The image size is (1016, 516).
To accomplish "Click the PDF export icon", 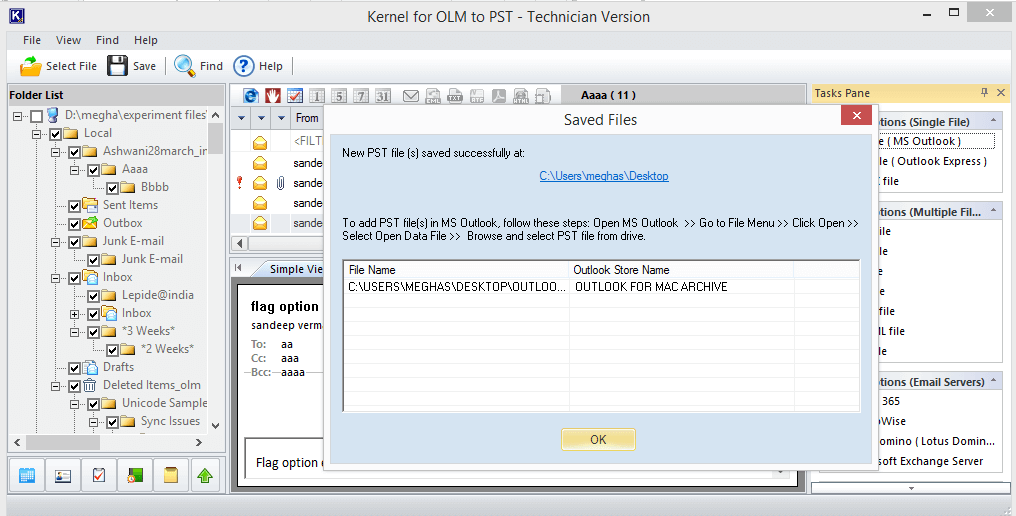I will pyautogui.click(x=499, y=96).
